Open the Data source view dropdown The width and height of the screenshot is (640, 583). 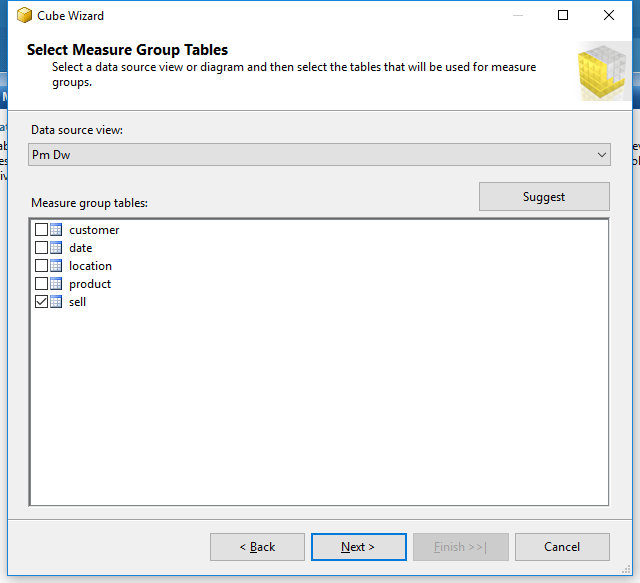tap(319, 155)
